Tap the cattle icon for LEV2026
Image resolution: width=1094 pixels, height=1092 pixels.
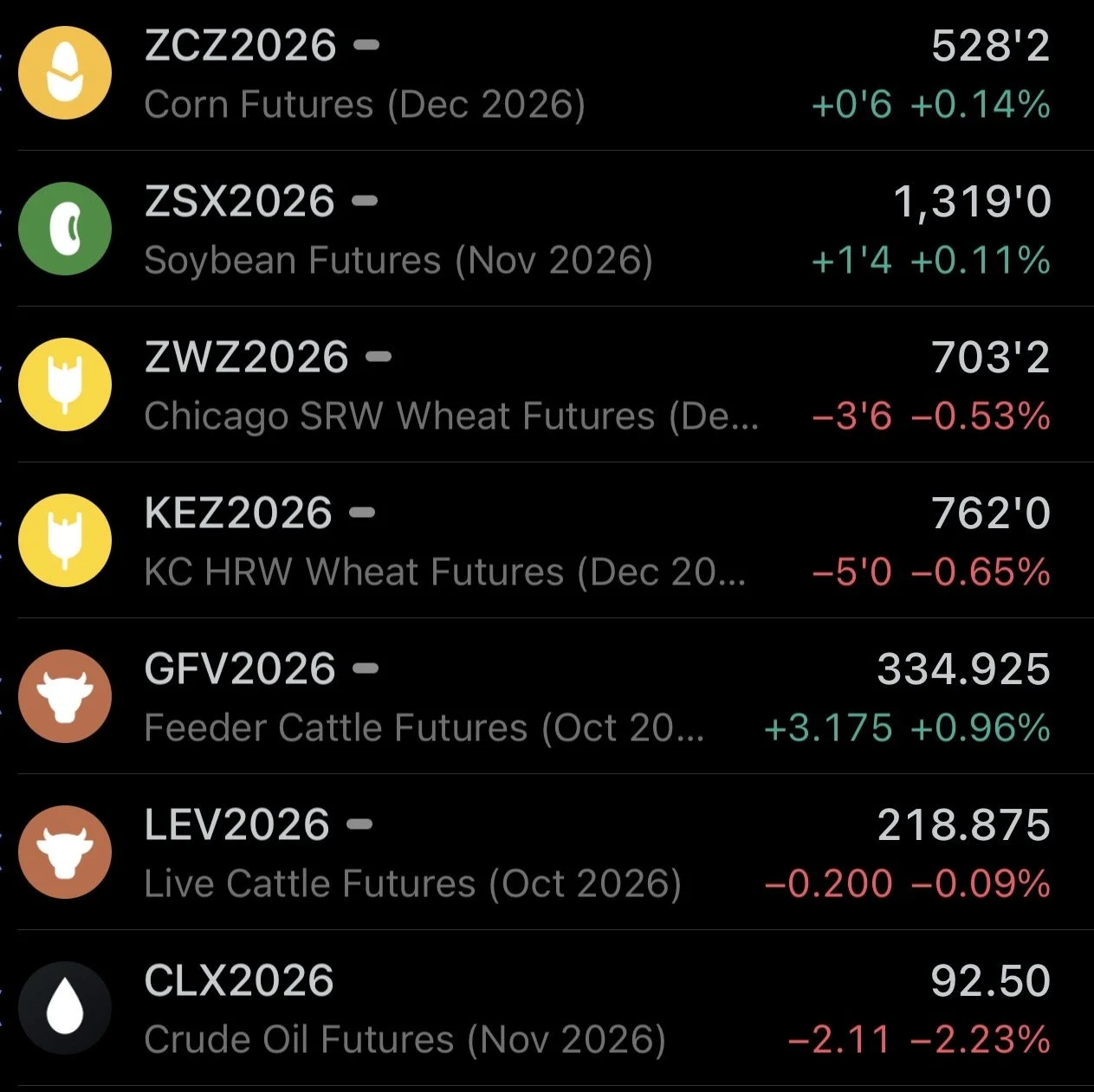pos(65,852)
